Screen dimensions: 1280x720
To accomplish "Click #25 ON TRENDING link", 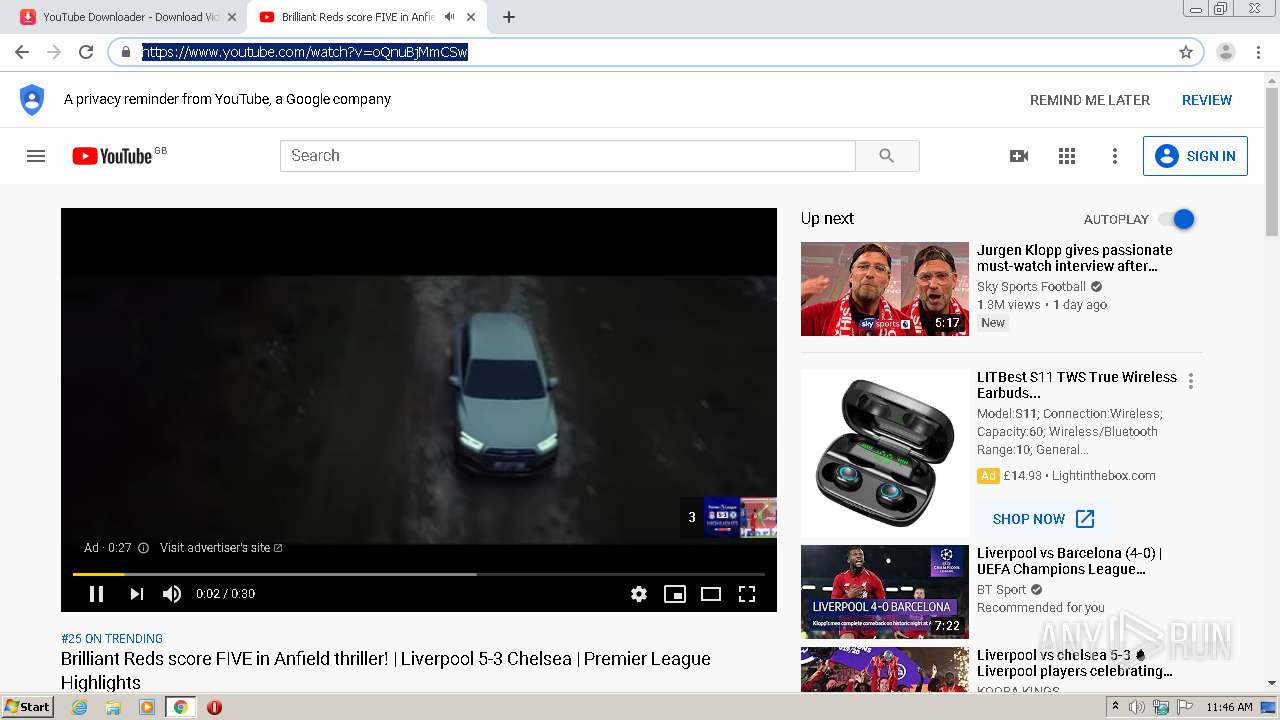I will [112, 638].
